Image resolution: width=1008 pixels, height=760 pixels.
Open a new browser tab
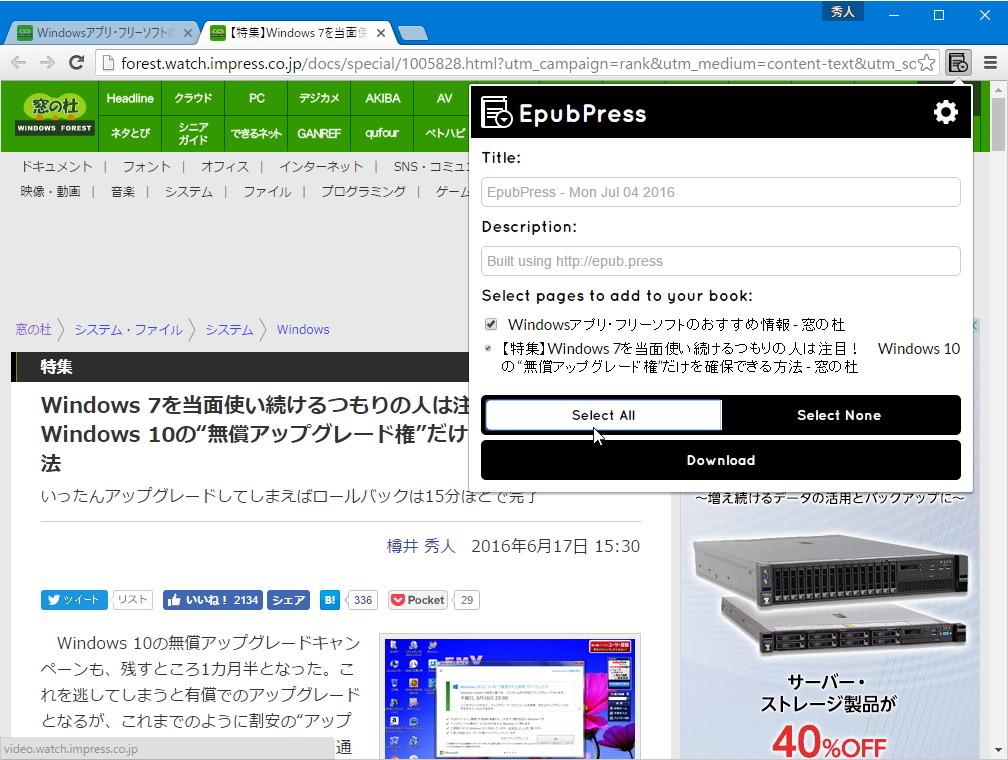[412, 33]
